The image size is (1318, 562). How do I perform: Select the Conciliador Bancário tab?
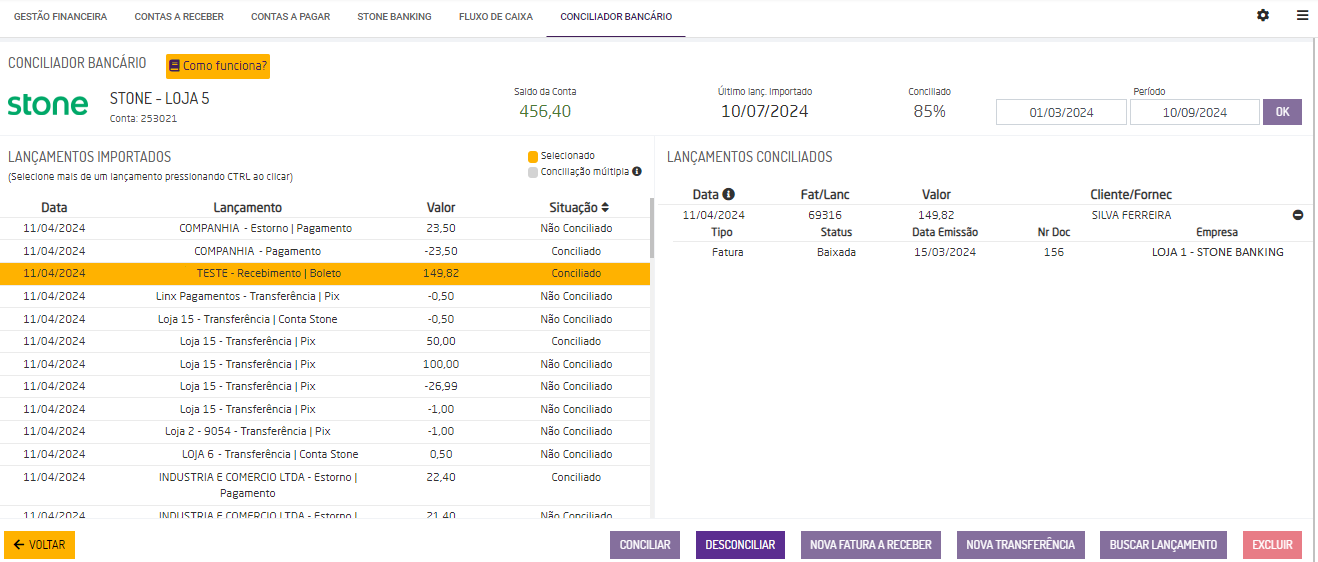pyautogui.click(x=616, y=17)
